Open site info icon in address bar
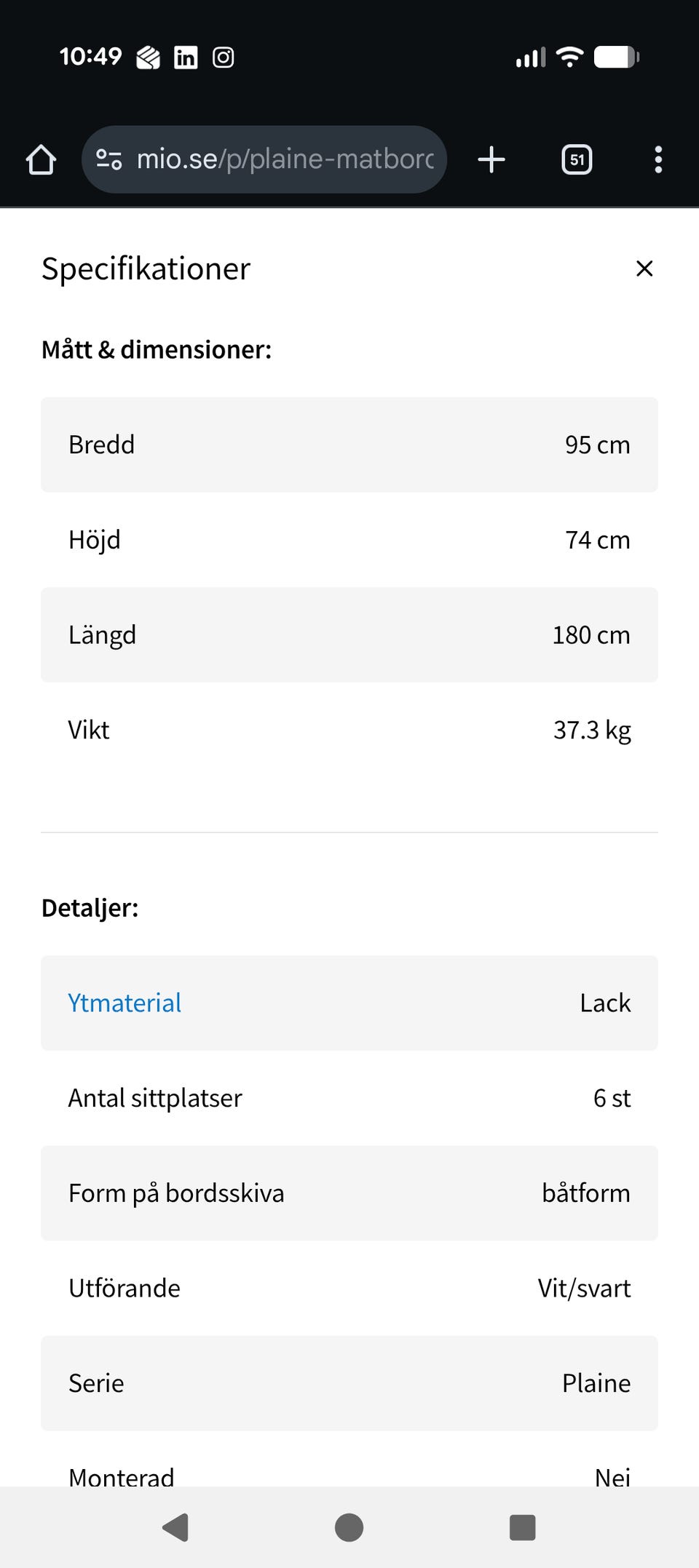Image resolution: width=699 pixels, height=1568 pixels. click(109, 159)
